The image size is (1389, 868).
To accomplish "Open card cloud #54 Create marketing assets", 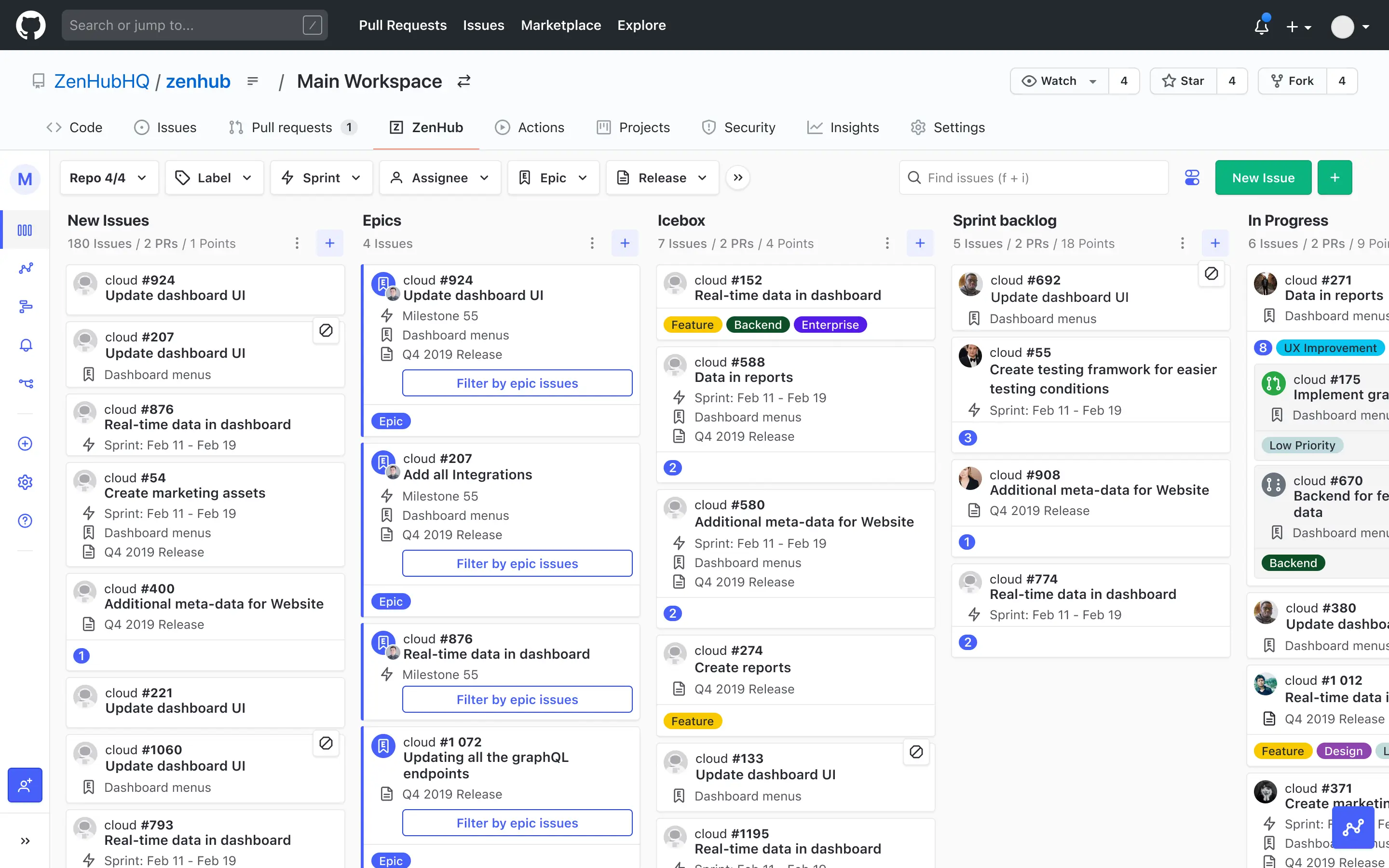I will (x=205, y=515).
